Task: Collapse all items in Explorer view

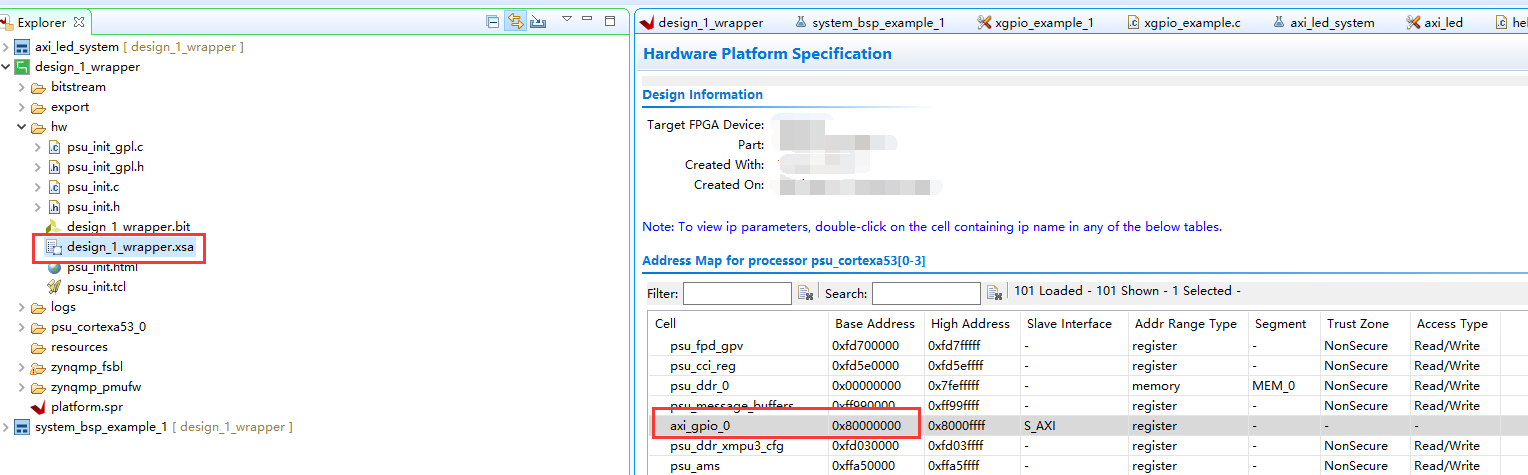Action: [491, 21]
